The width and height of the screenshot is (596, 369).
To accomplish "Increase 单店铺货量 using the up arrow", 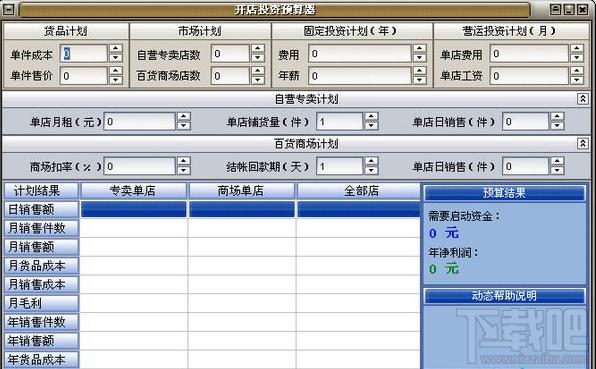I will tap(371, 117).
